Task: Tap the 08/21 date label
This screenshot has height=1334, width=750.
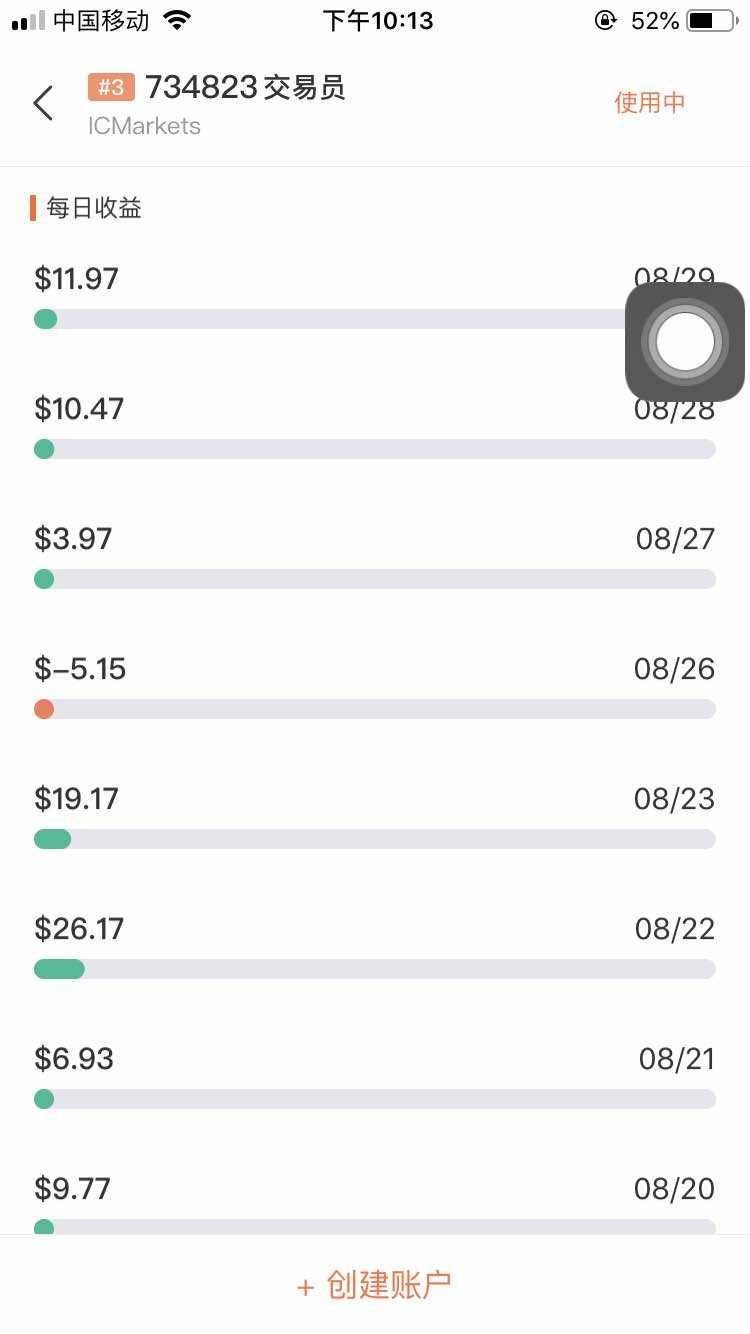Action: click(x=677, y=1059)
